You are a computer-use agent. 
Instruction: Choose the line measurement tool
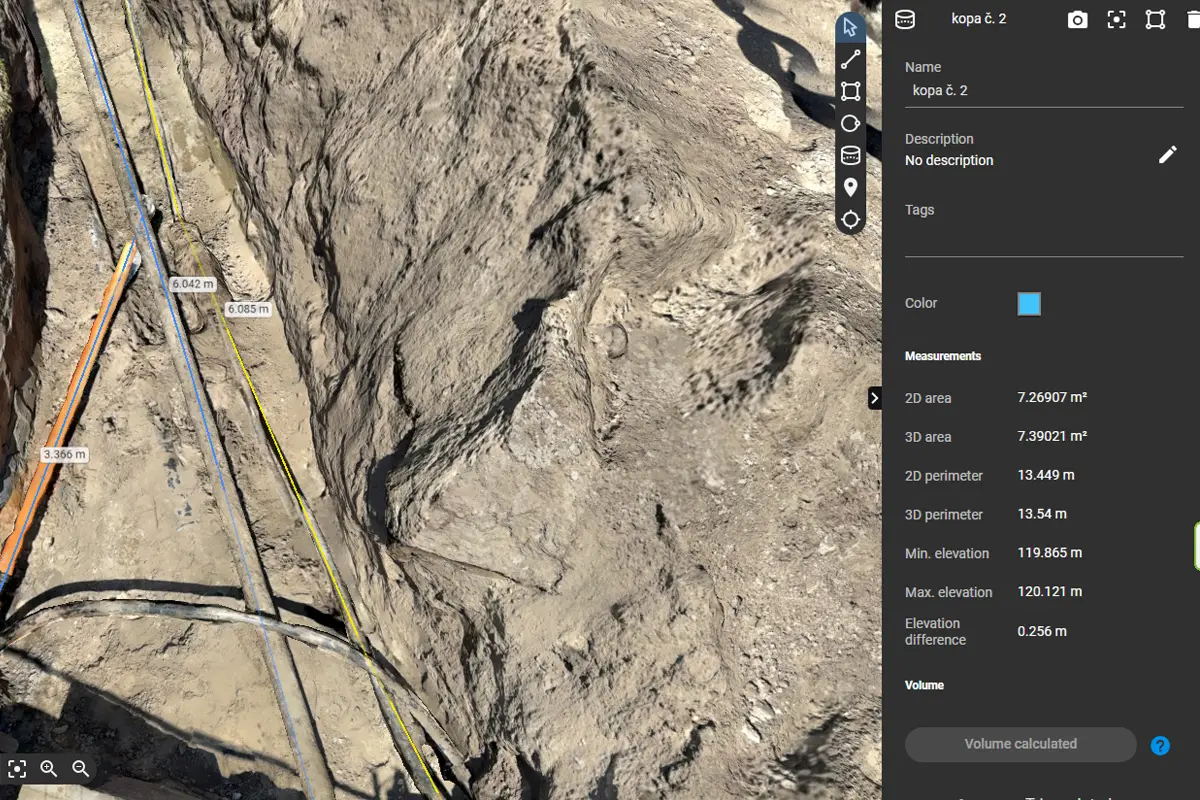[850, 59]
